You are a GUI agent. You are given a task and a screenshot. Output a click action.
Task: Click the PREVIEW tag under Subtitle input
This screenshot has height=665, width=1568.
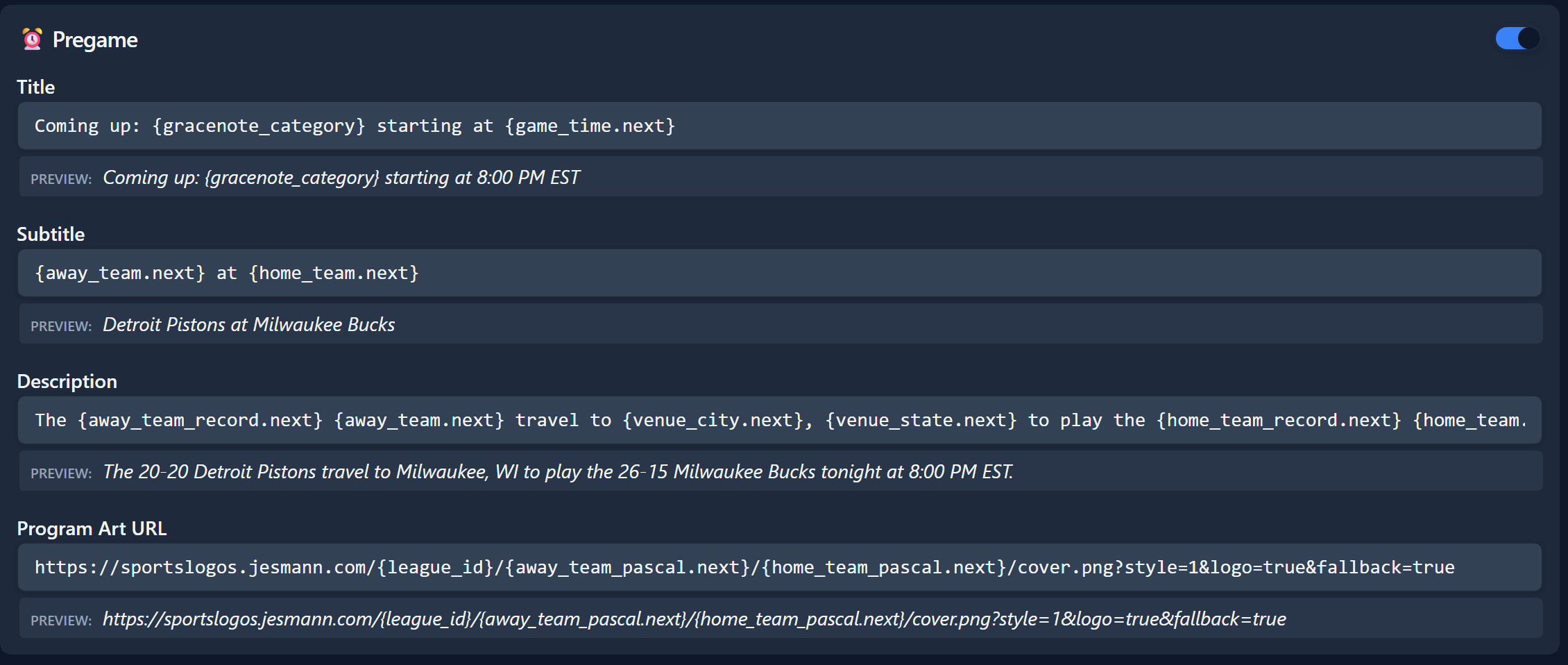point(61,326)
